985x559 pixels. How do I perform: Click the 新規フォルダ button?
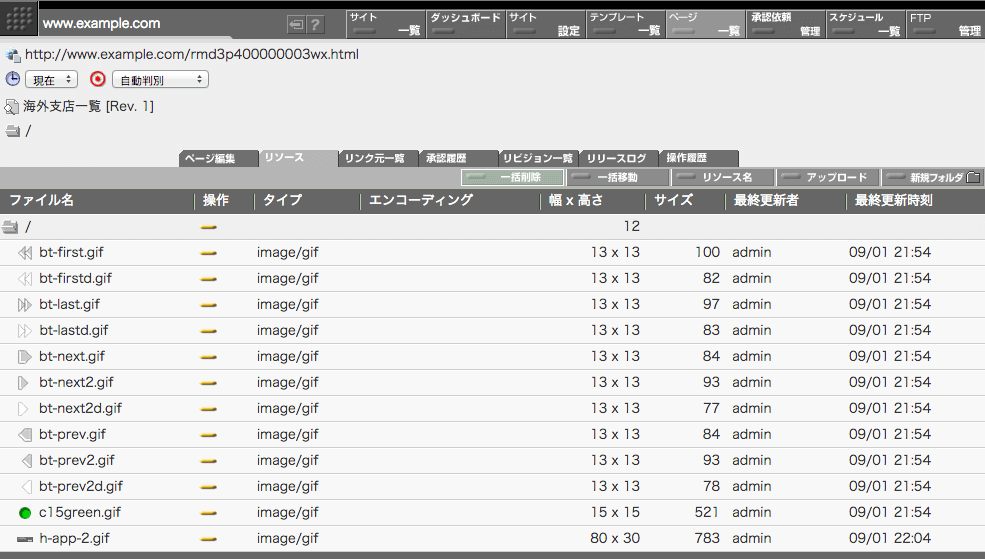coord(932,177)
